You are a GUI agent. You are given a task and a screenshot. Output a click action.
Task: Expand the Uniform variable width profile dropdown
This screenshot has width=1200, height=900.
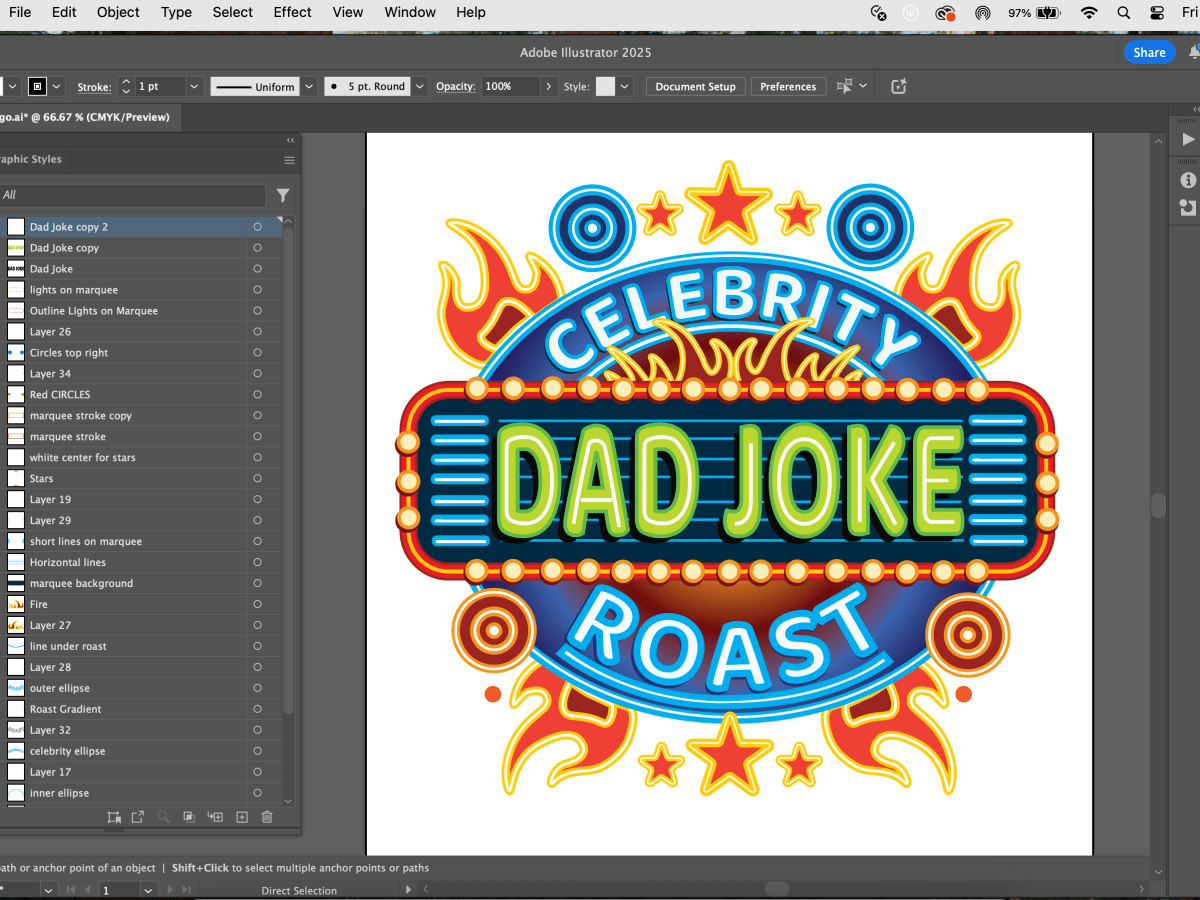pyautogui.click(x=309, y=87)
